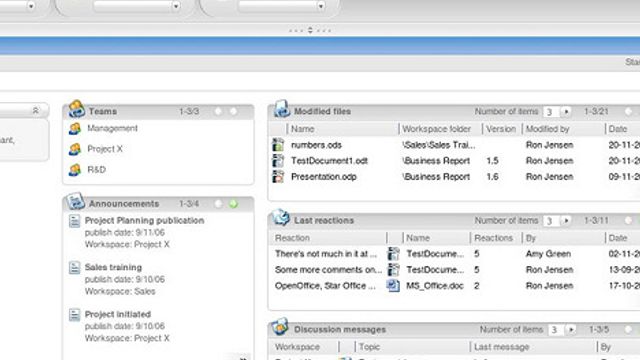Click the \Sales\Sales Trai... workspace folder cell
The height and width of the screenshot is (360, 640).
pos(439,145)
